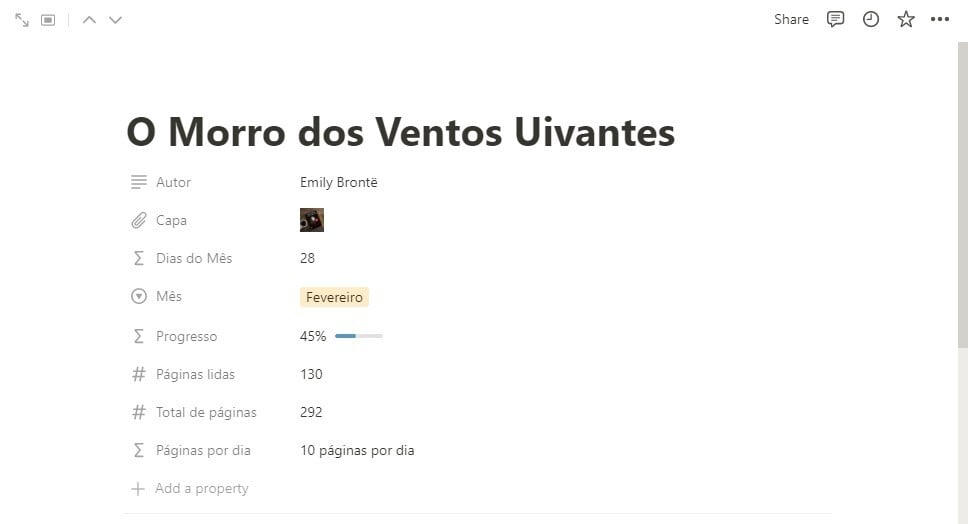View page history clock icon
This screenshot has height=524, width=968.
pos(870,19)
